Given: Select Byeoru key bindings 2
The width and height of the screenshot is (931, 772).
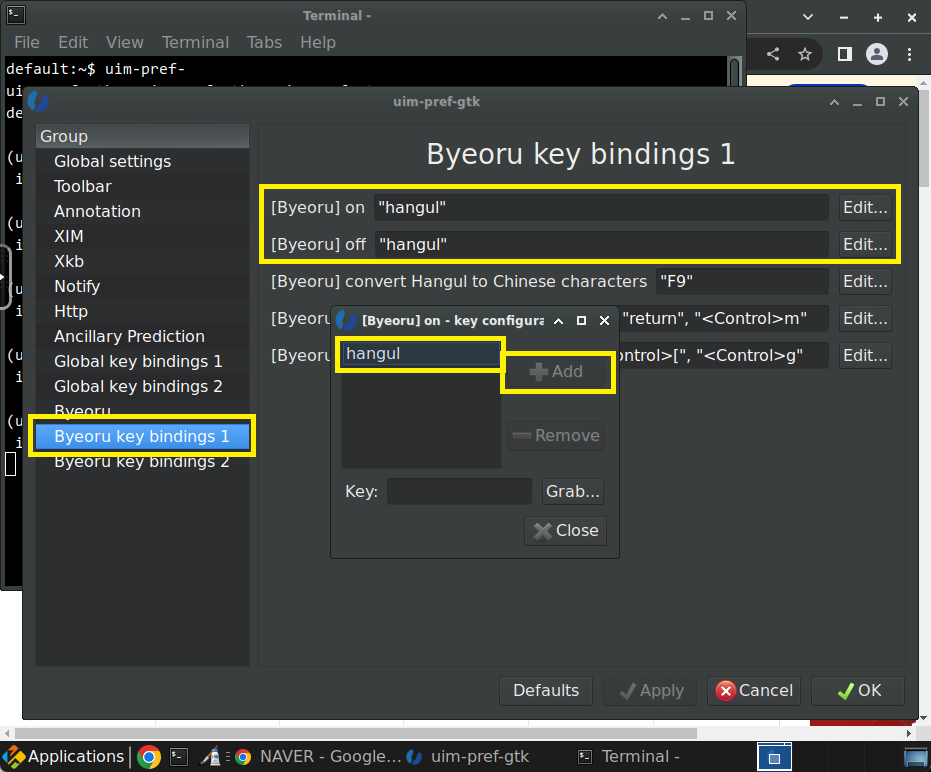Looking at the screenshot, I should [x=142, y=461].
